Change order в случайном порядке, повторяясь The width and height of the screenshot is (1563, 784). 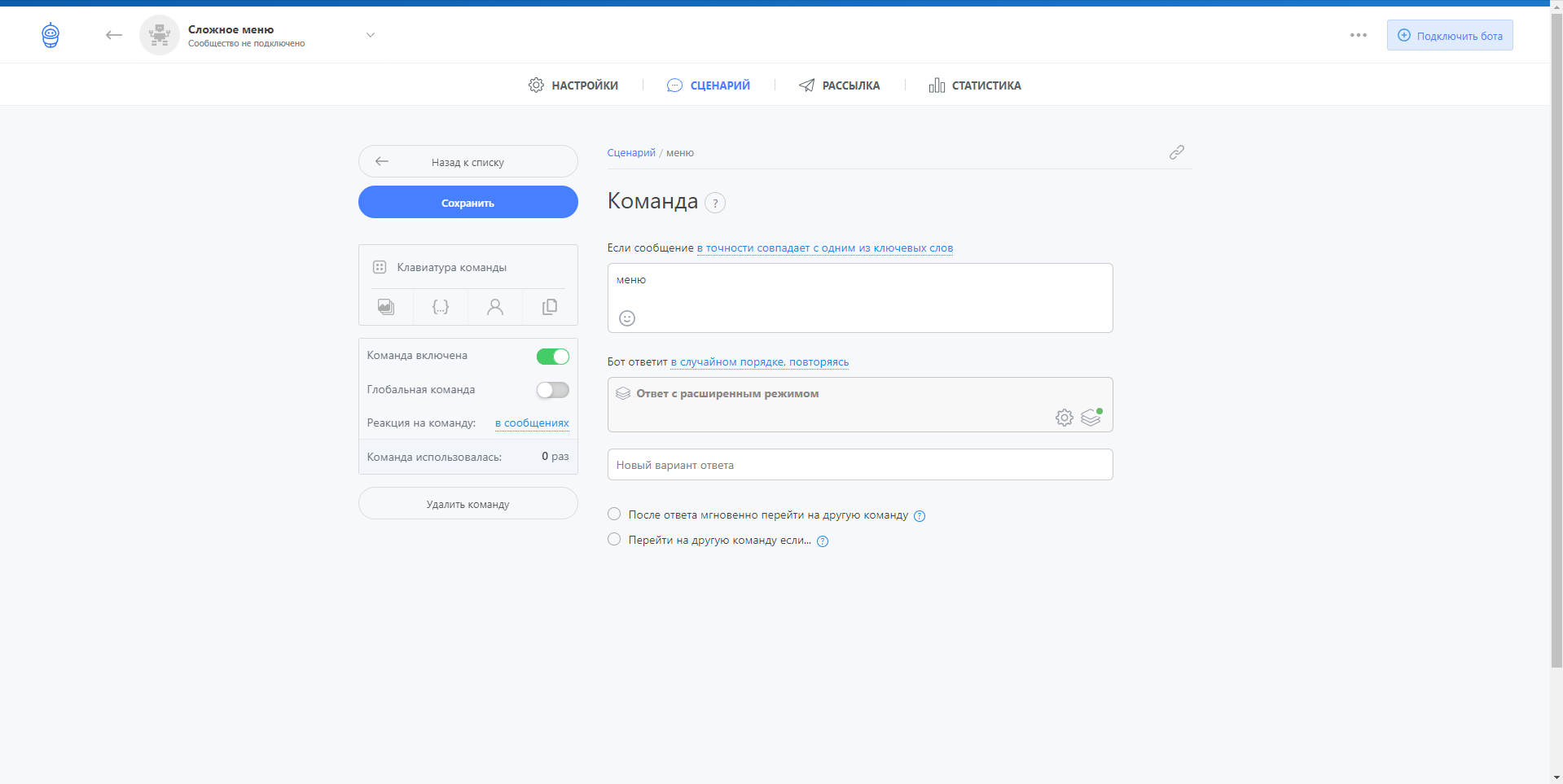760,362
